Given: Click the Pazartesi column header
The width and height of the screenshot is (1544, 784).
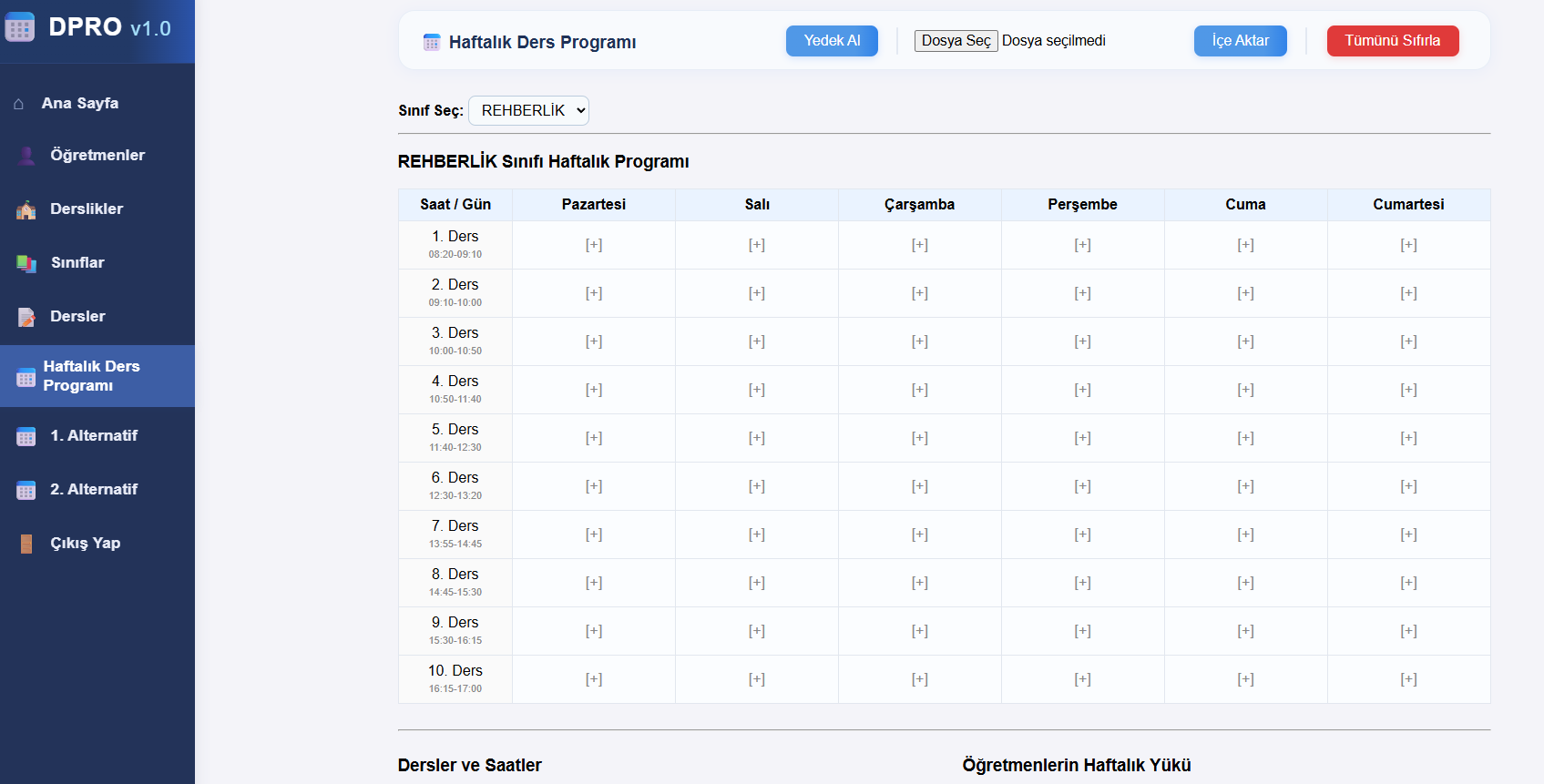Looking at the screenshot, I should 594,205.
